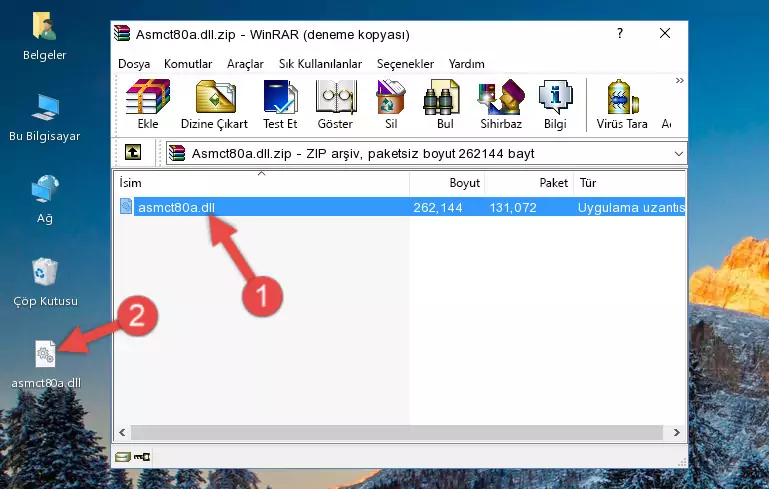Select the asmct80a.dll row name

tap(176, 207)
